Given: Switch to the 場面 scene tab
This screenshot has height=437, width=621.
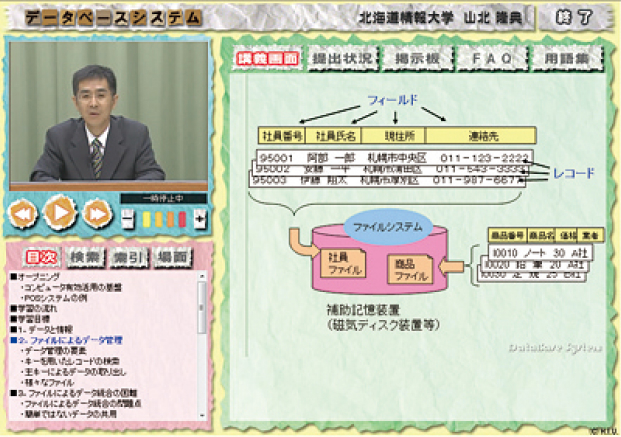Looking at the screenshot, I should (173, 257).
